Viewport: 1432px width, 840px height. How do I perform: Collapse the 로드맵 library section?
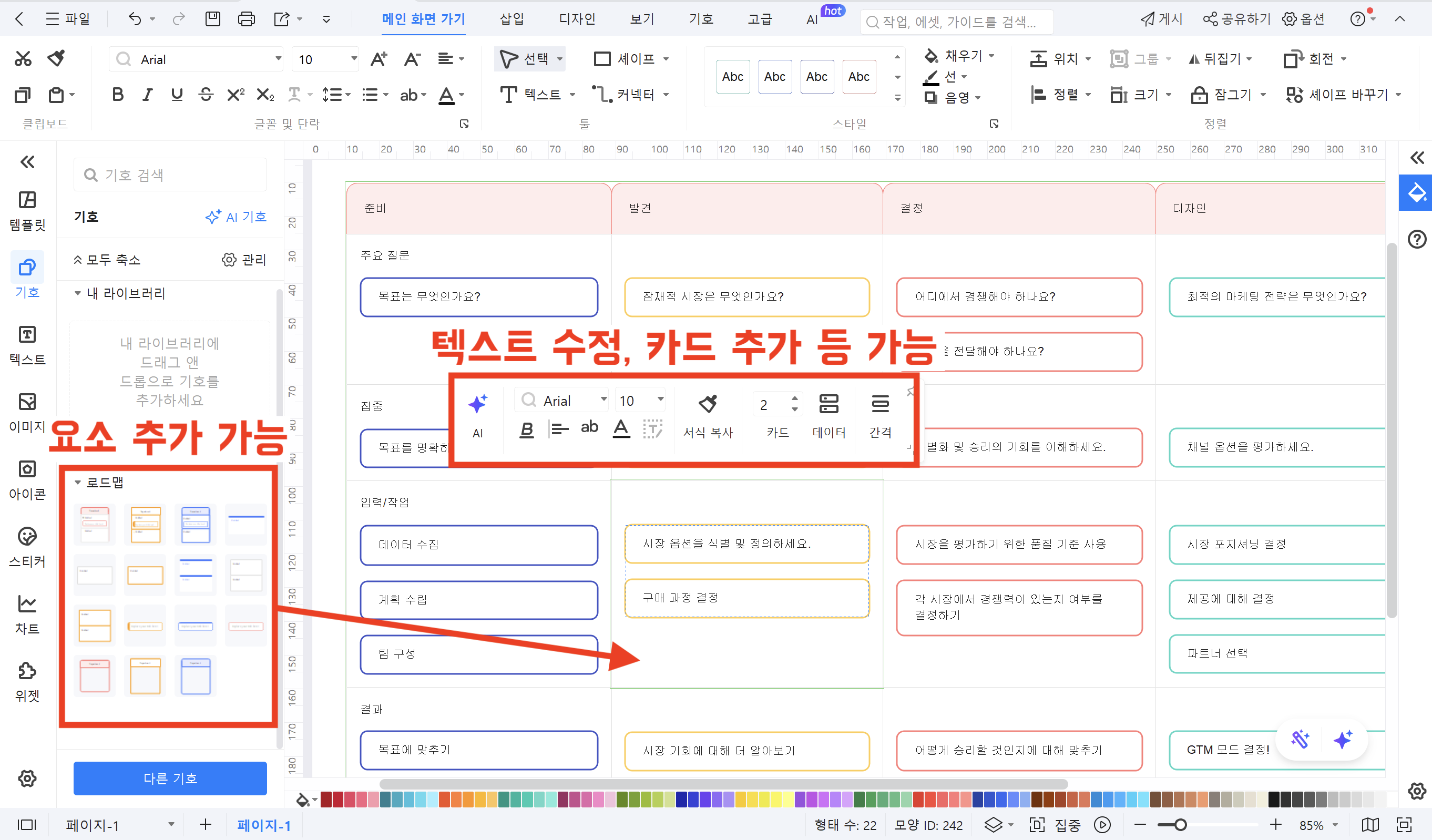click(78, 482)
